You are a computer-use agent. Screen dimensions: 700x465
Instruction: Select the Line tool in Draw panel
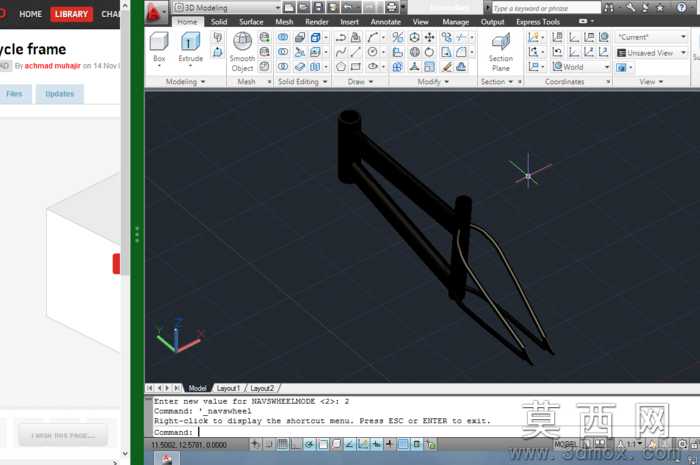(x=356, y=52)
